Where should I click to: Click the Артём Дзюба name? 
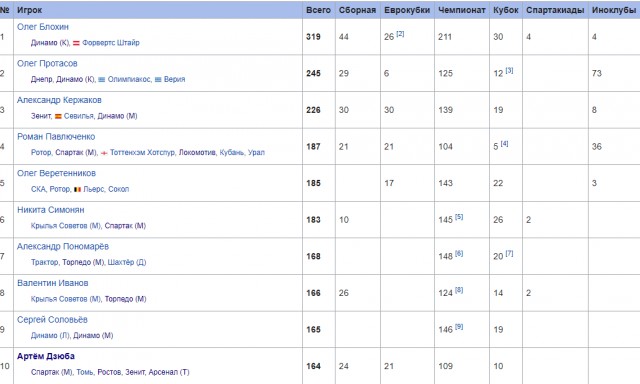[46, 356]
